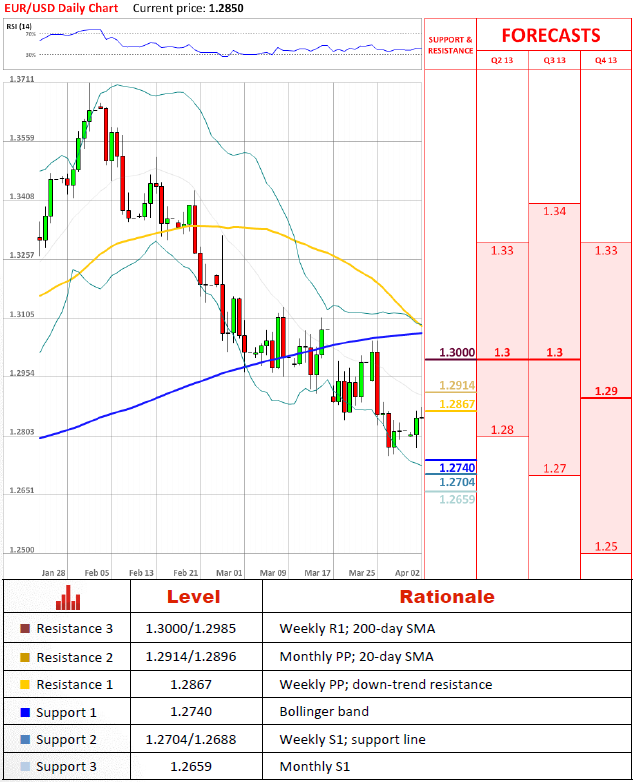Image resolution: width=634 pixels, height=782 pixels.
Task: Click the Resistance 3 dark red swatch
Action: tap(25, 628)
